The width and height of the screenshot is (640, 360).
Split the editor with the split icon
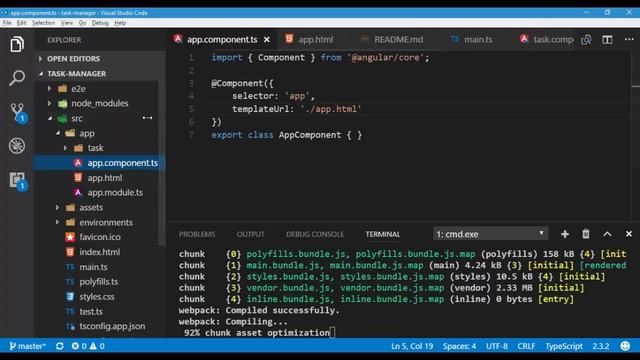(x=607, y=40)
